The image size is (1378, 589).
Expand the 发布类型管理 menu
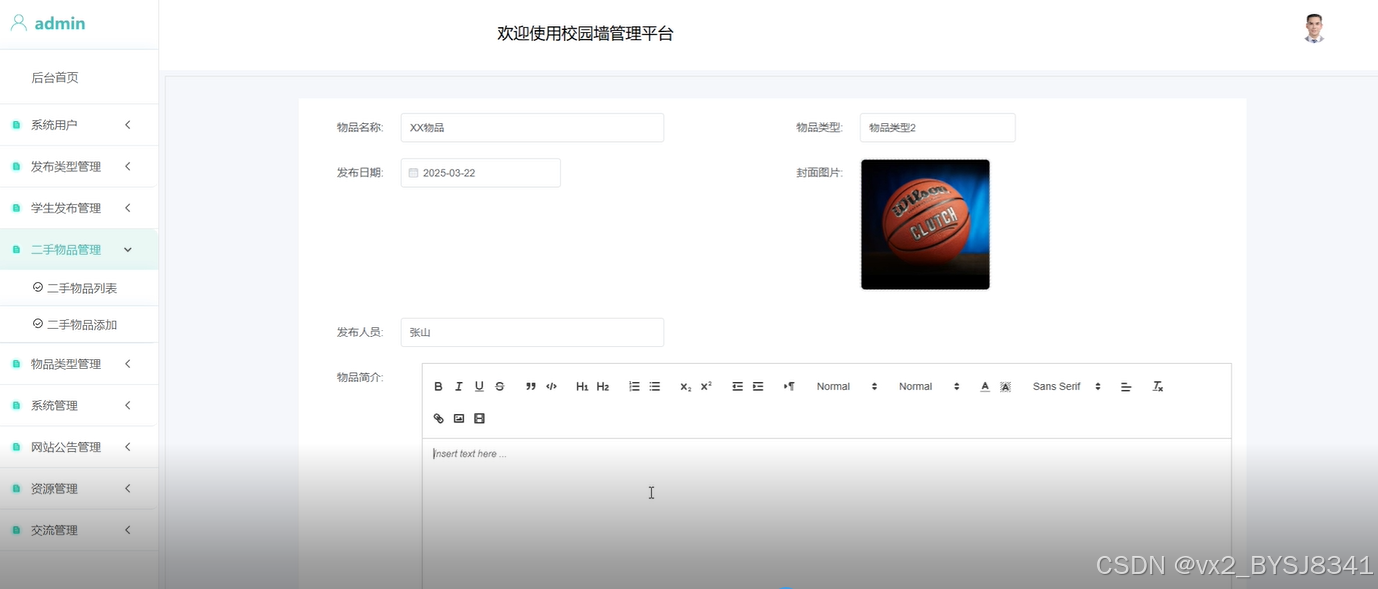(79, 166)
